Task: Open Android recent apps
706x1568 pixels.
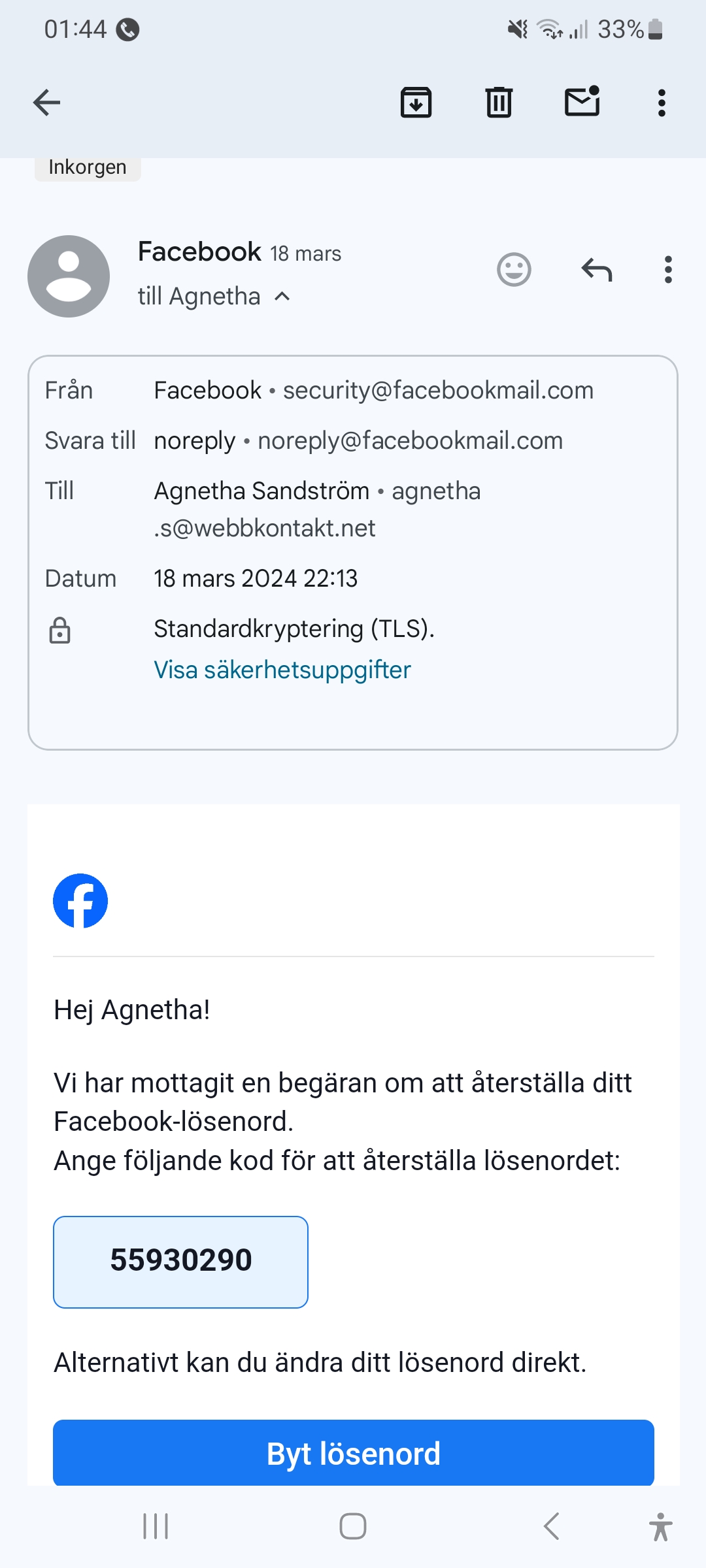Action: click(156, 1526)
